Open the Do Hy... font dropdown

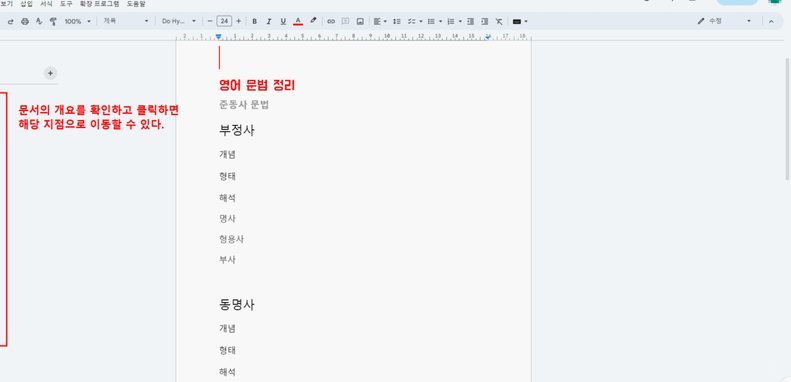(x=179, y=21)
